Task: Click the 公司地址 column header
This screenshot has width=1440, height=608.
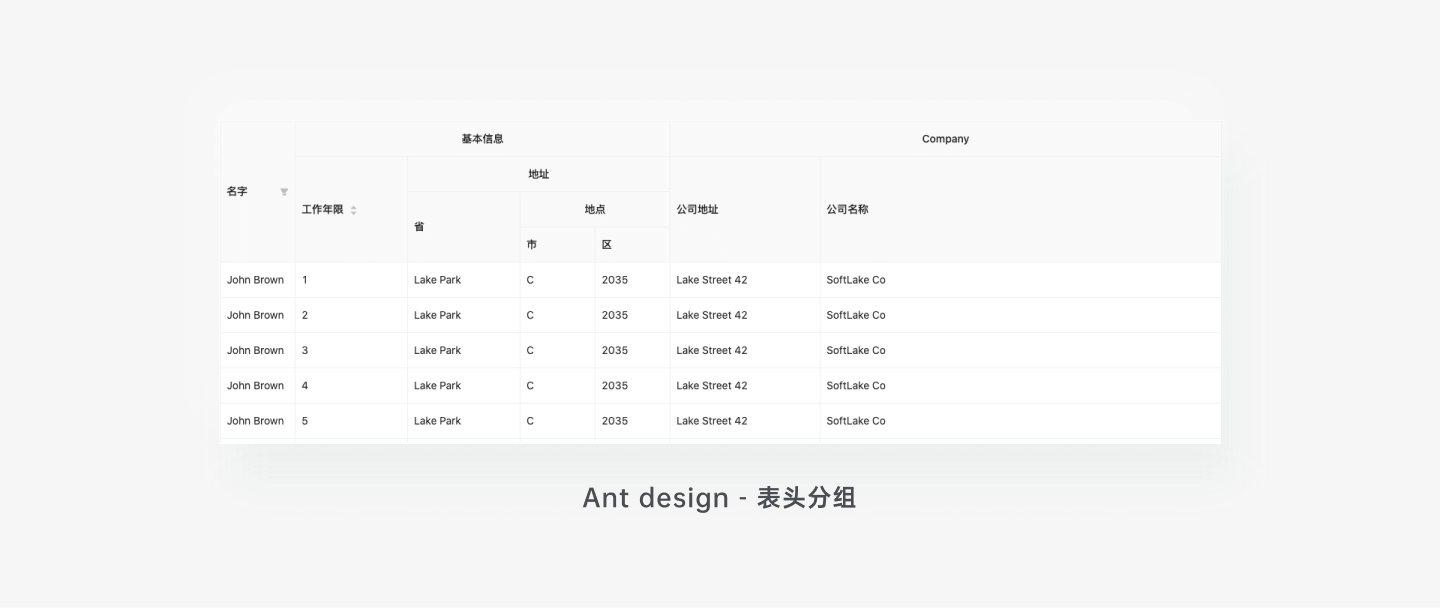Action: click(697, 210)
